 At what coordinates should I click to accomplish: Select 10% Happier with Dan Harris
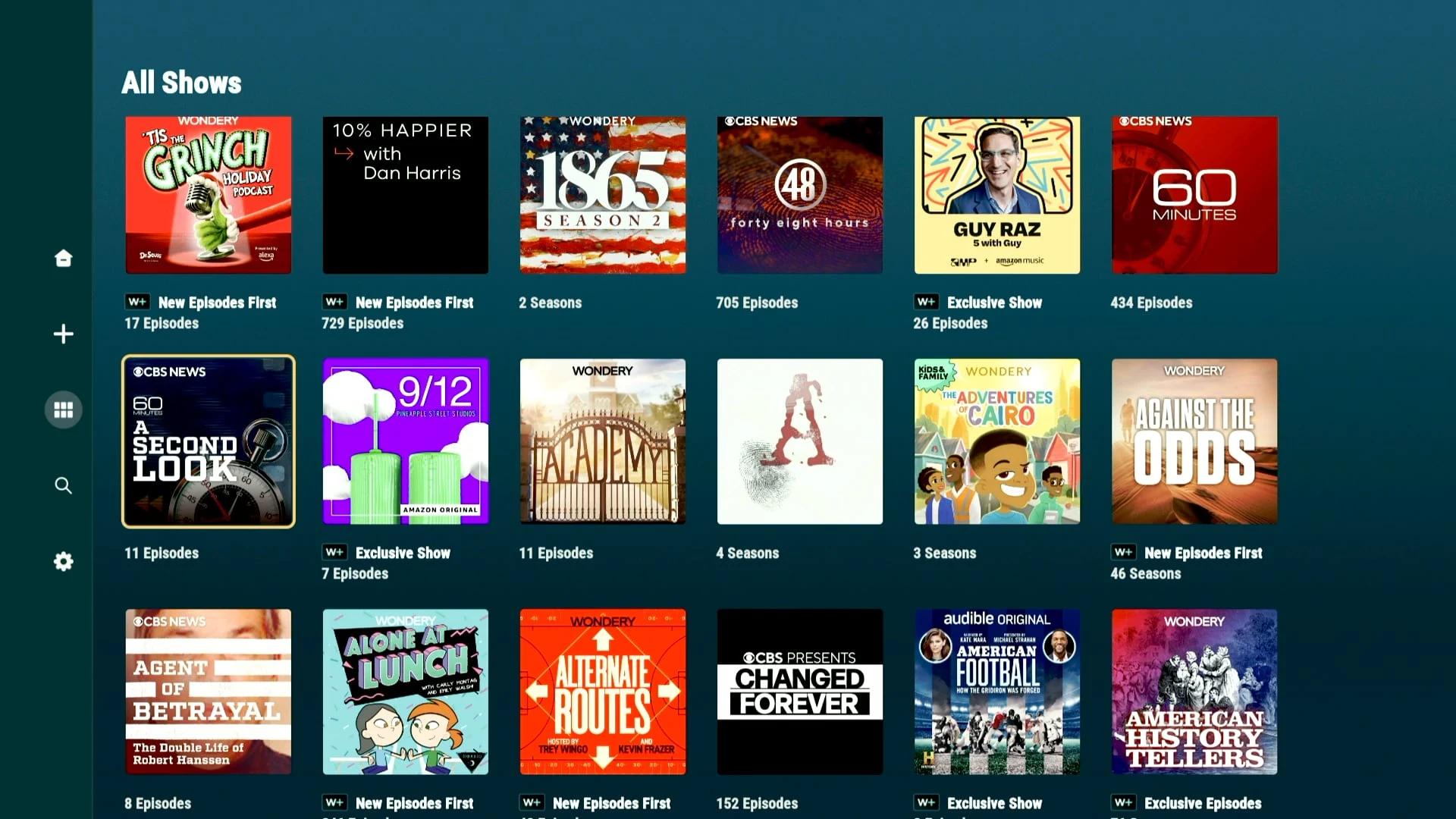click(x=406, y=195)
